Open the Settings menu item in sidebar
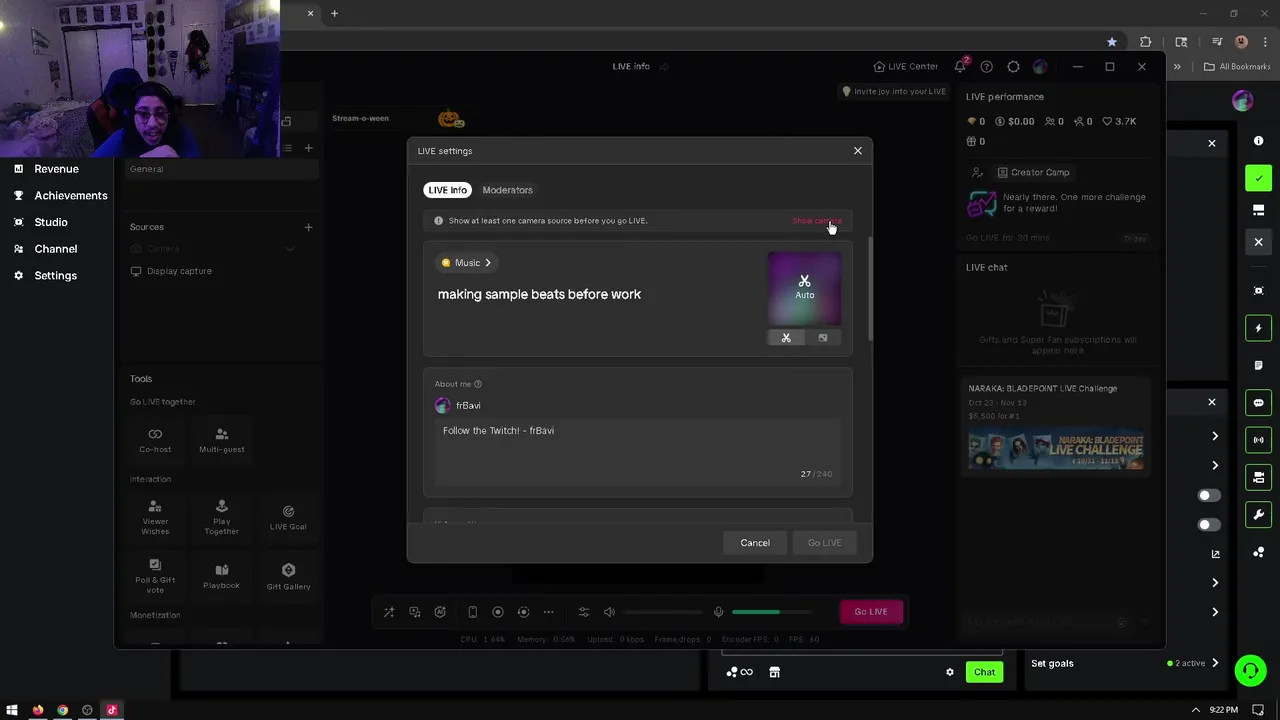This screenshot has width=1280, height=720. [x=55, y=276]
